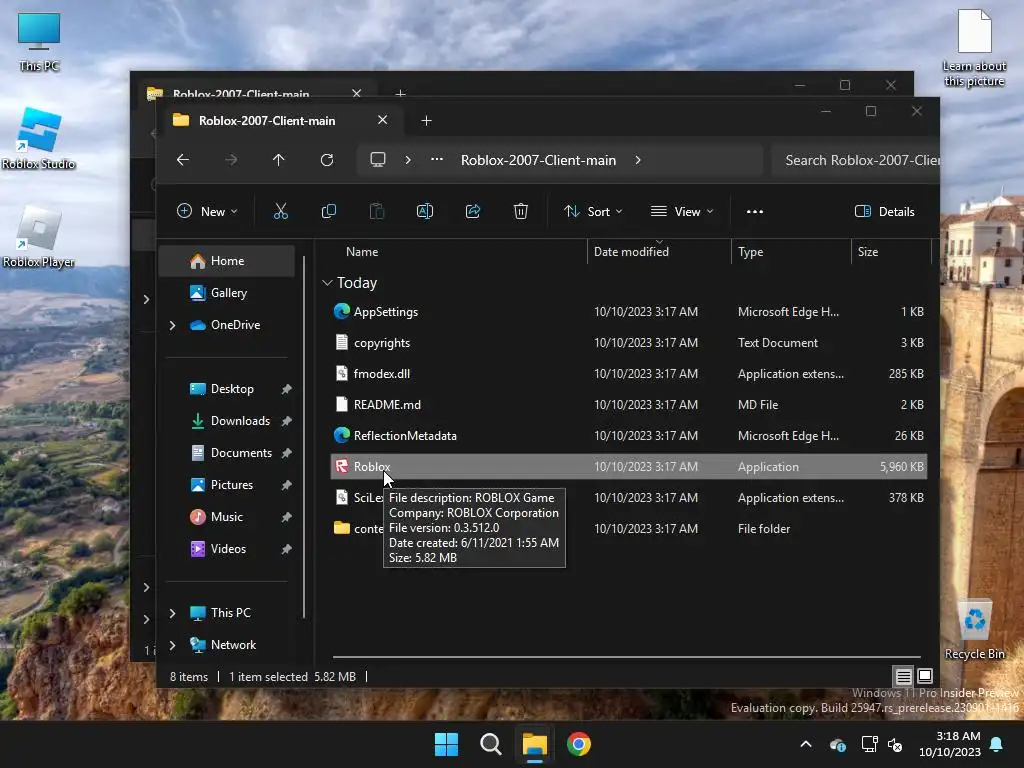
Task: Select This PC desktop icon
Action: pos(39,41)
